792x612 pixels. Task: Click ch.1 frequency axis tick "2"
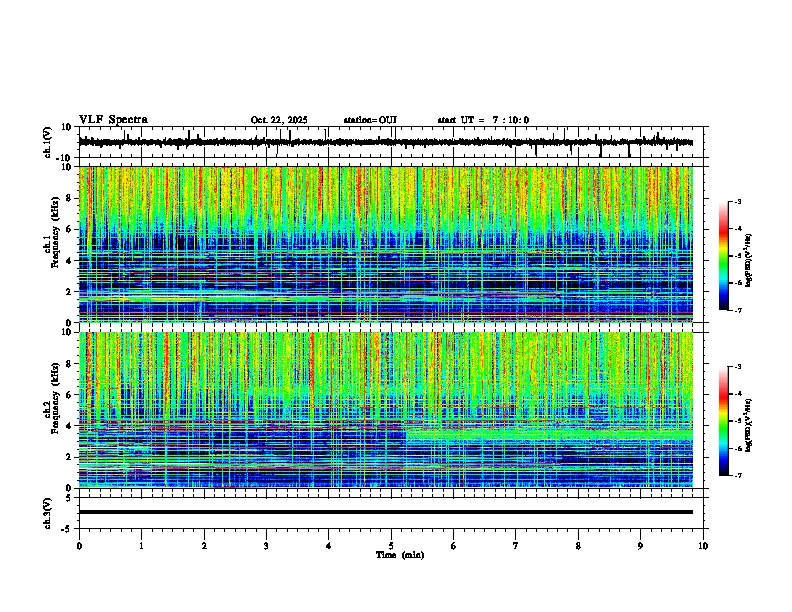[x=69, y=291]
